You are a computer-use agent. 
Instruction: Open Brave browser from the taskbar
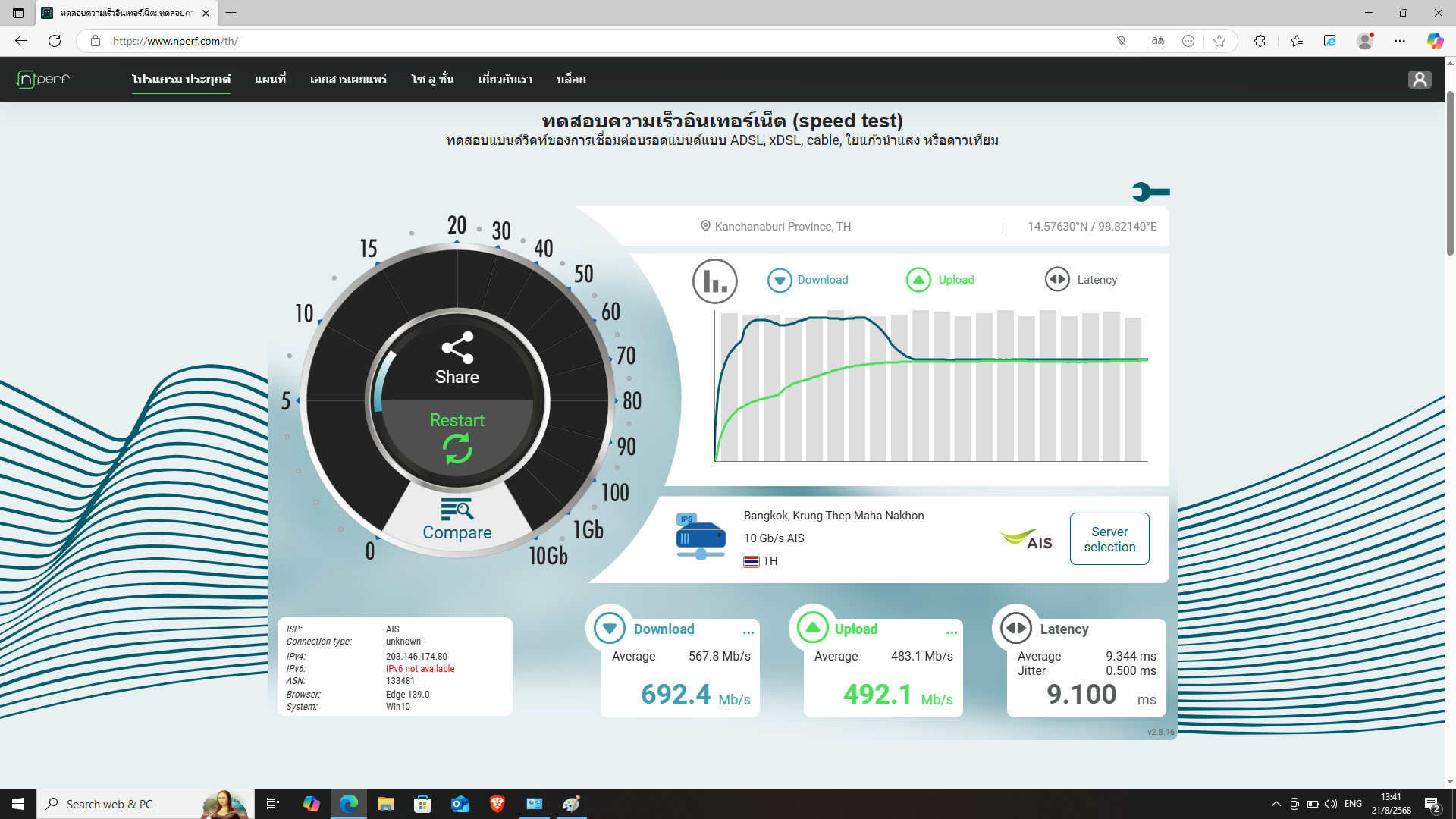click(497, 804)
